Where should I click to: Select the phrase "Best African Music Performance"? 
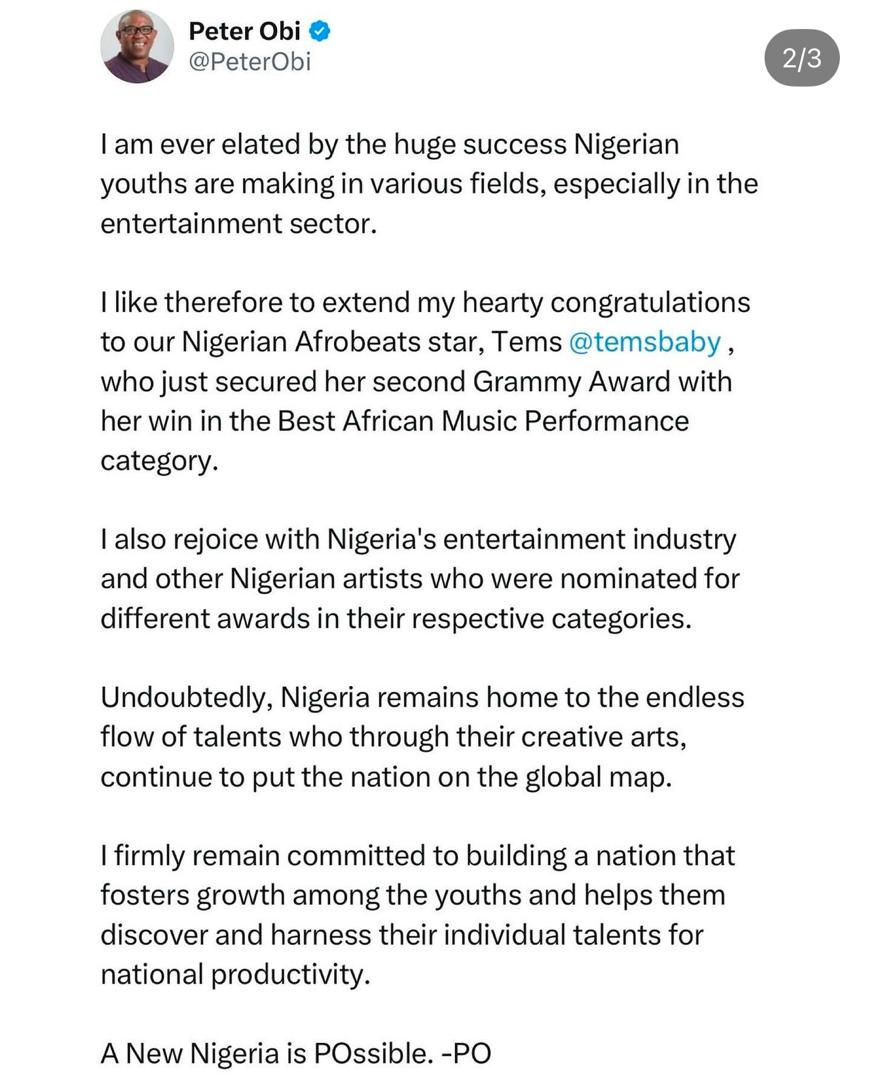[x=483, y=422]
